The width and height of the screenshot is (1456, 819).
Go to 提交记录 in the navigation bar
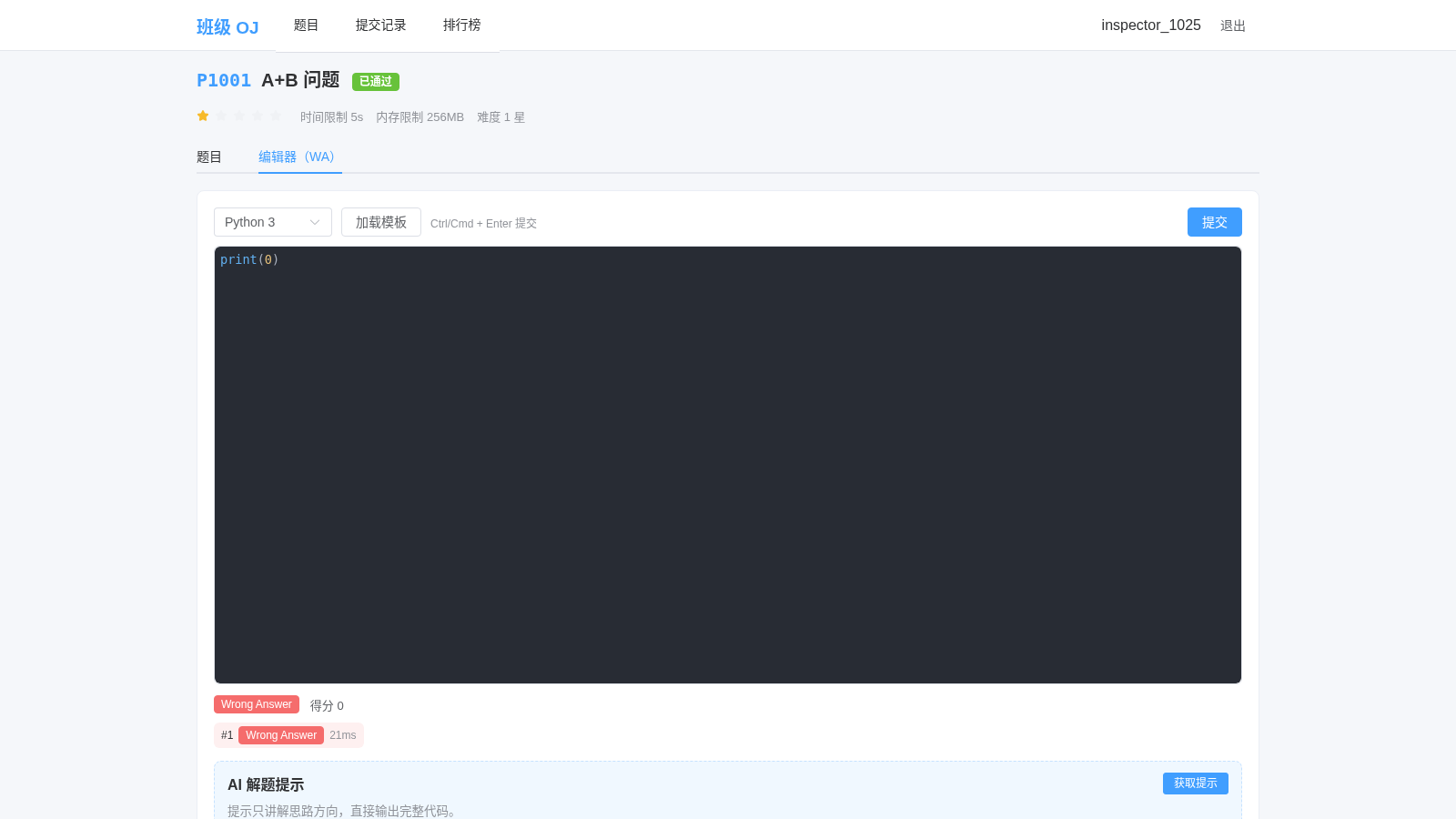coord(380,25)
